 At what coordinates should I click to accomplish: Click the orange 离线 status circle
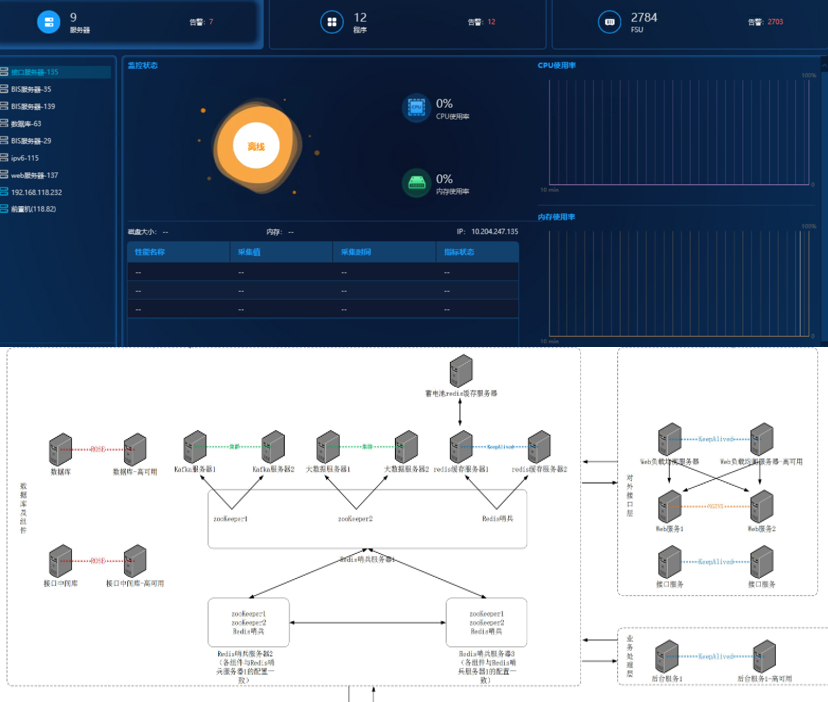pos(256,147)
